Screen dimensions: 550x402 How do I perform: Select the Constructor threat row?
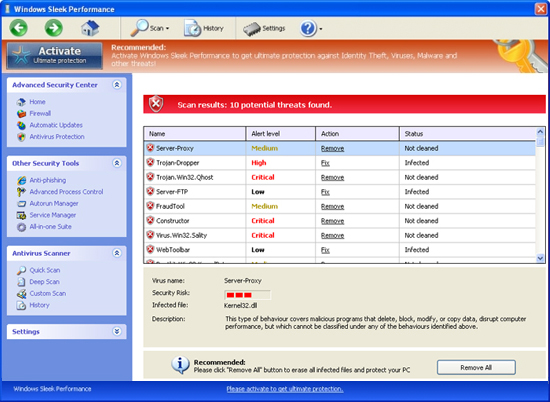tap(340, 221)
